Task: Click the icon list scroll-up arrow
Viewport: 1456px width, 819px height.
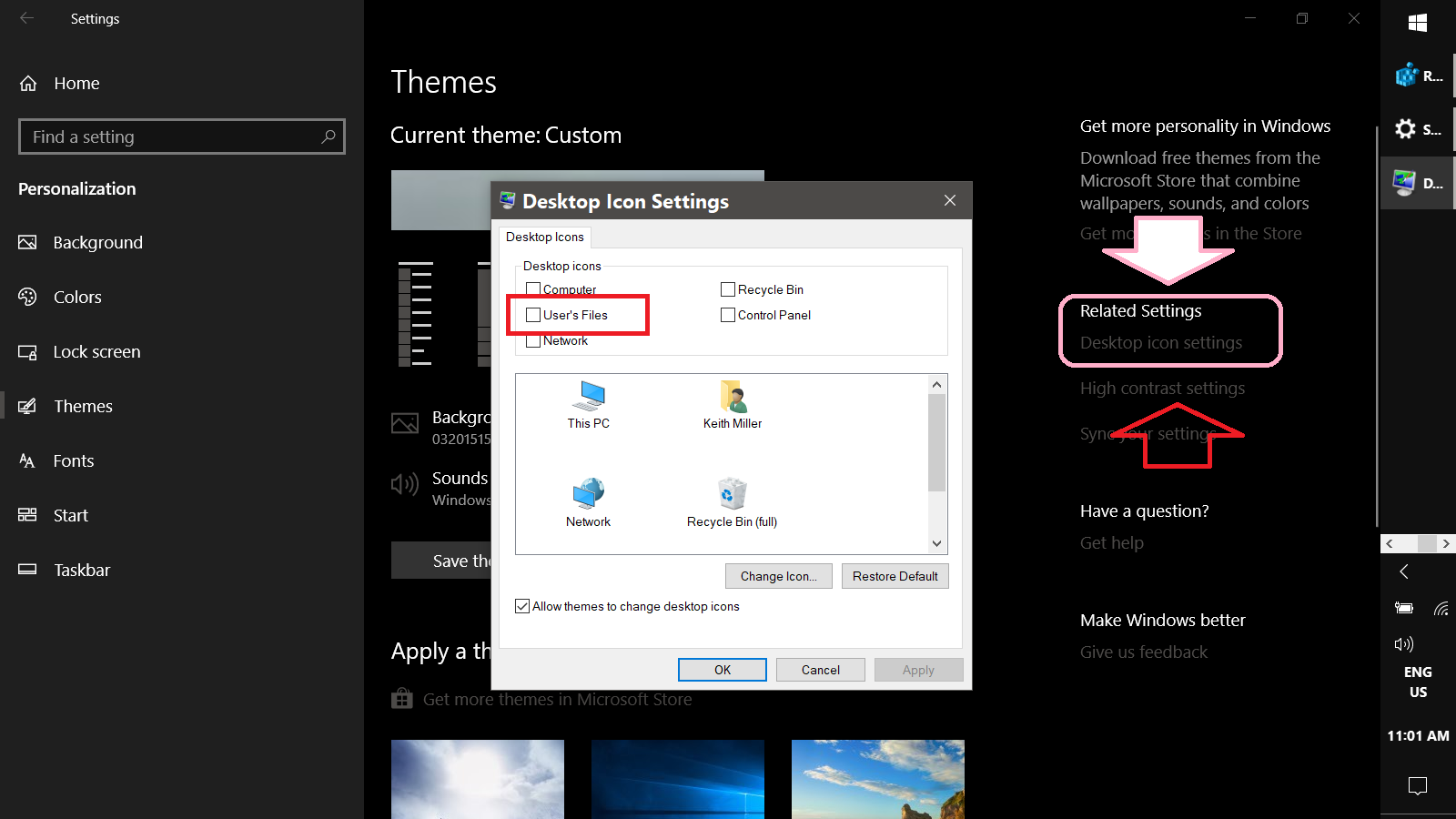Action: tap(936, 385)
